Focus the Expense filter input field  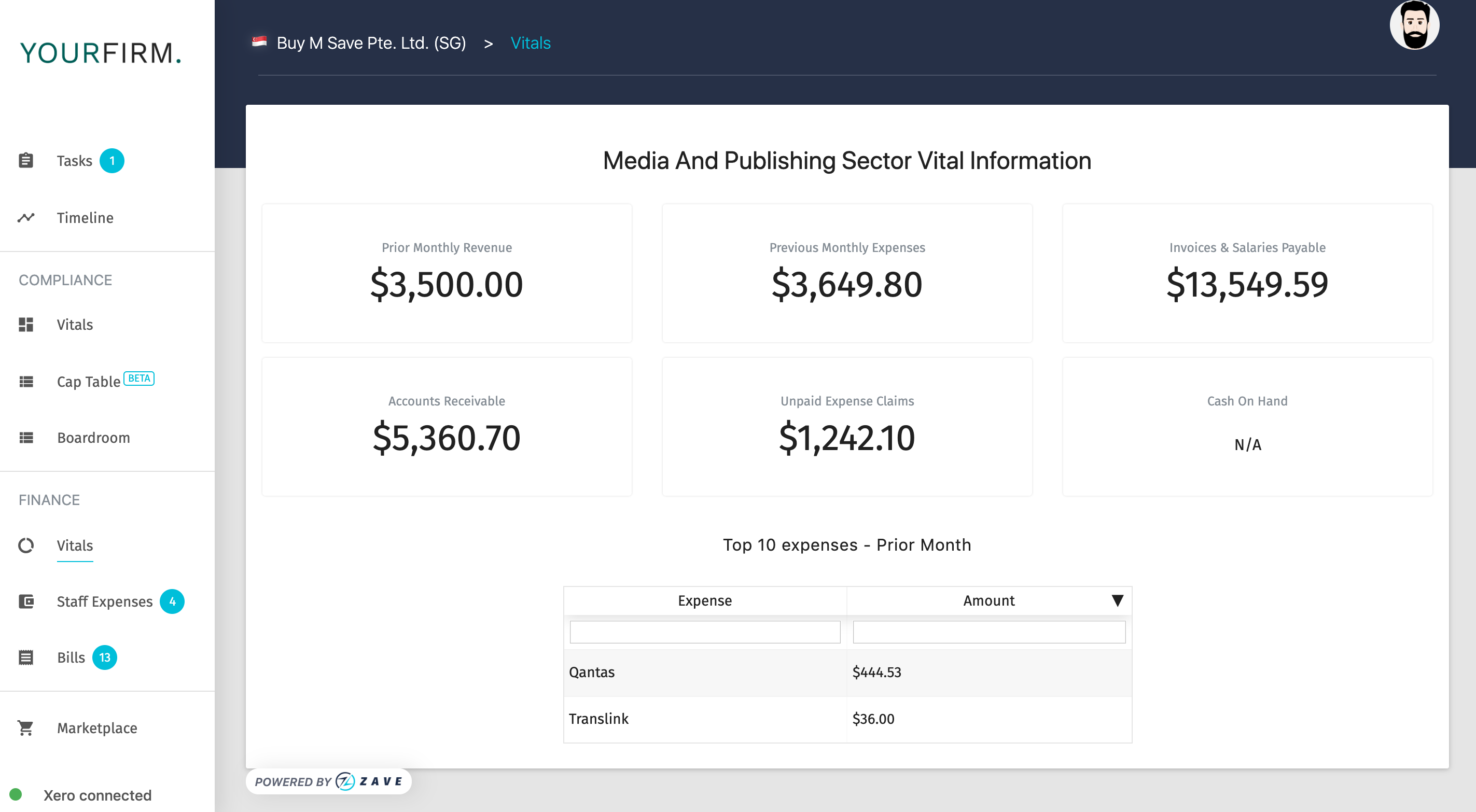click(x=705, y=632)
